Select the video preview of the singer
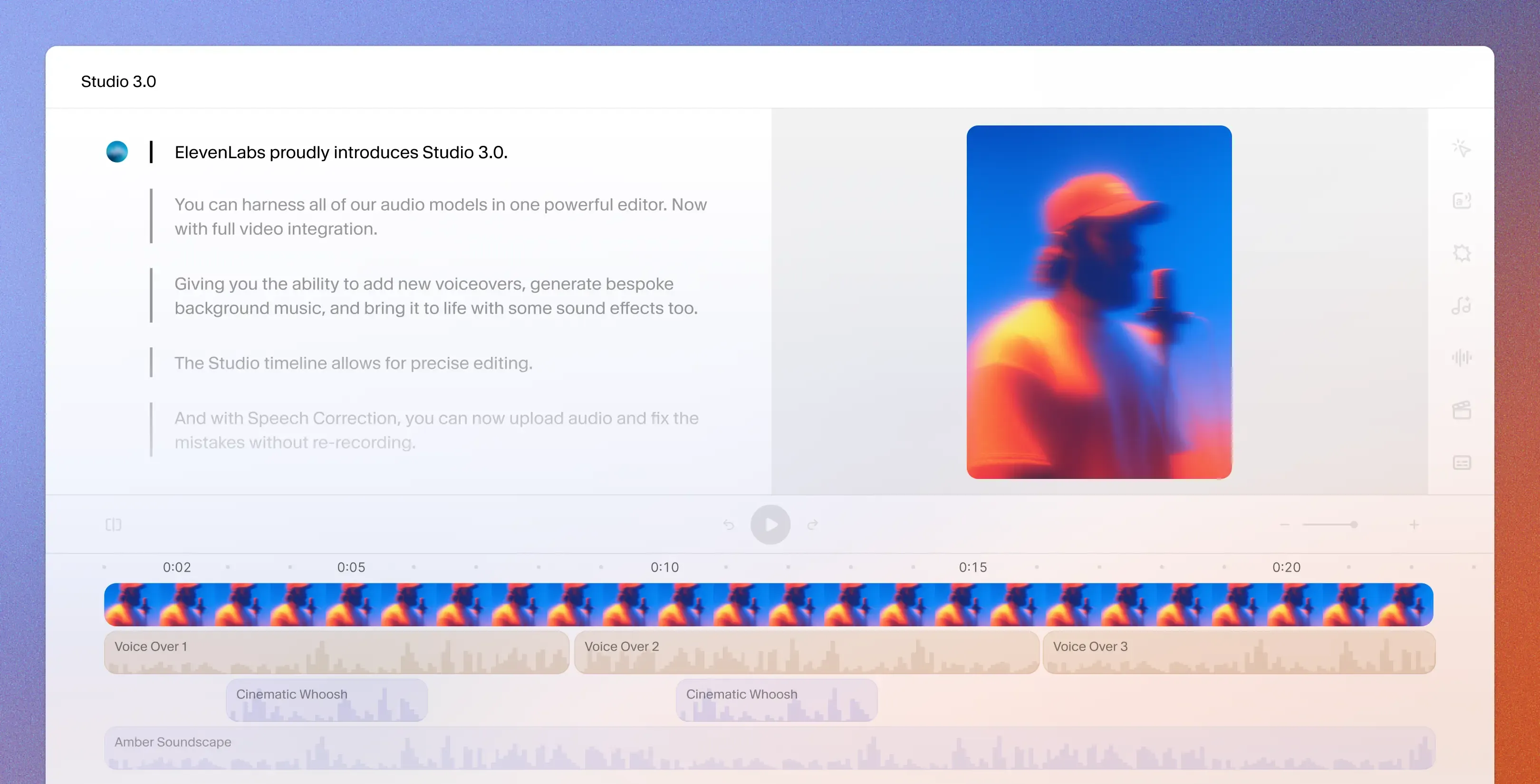Viewport: 1540px width, 784px height. tap(1099, 302)
